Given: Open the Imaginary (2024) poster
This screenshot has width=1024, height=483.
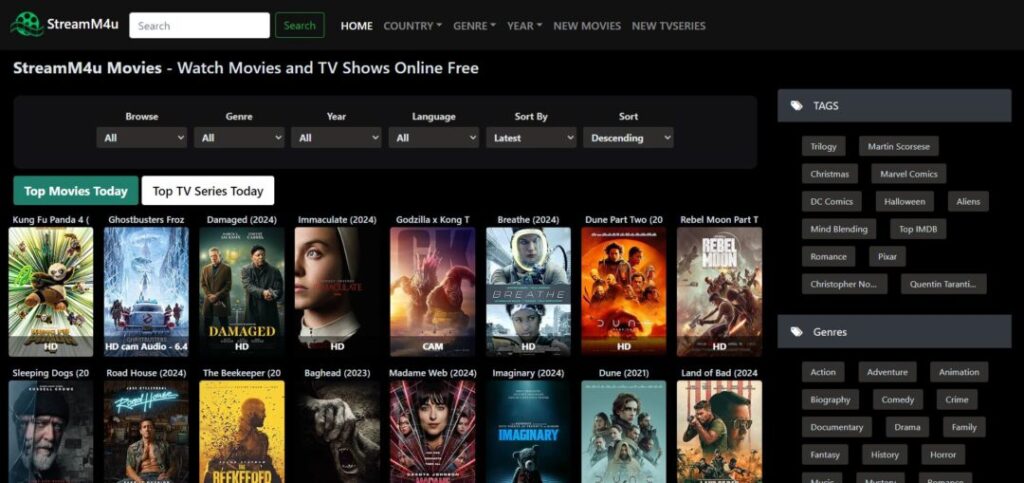Looking at the screenshot, I should coord(528,431).
